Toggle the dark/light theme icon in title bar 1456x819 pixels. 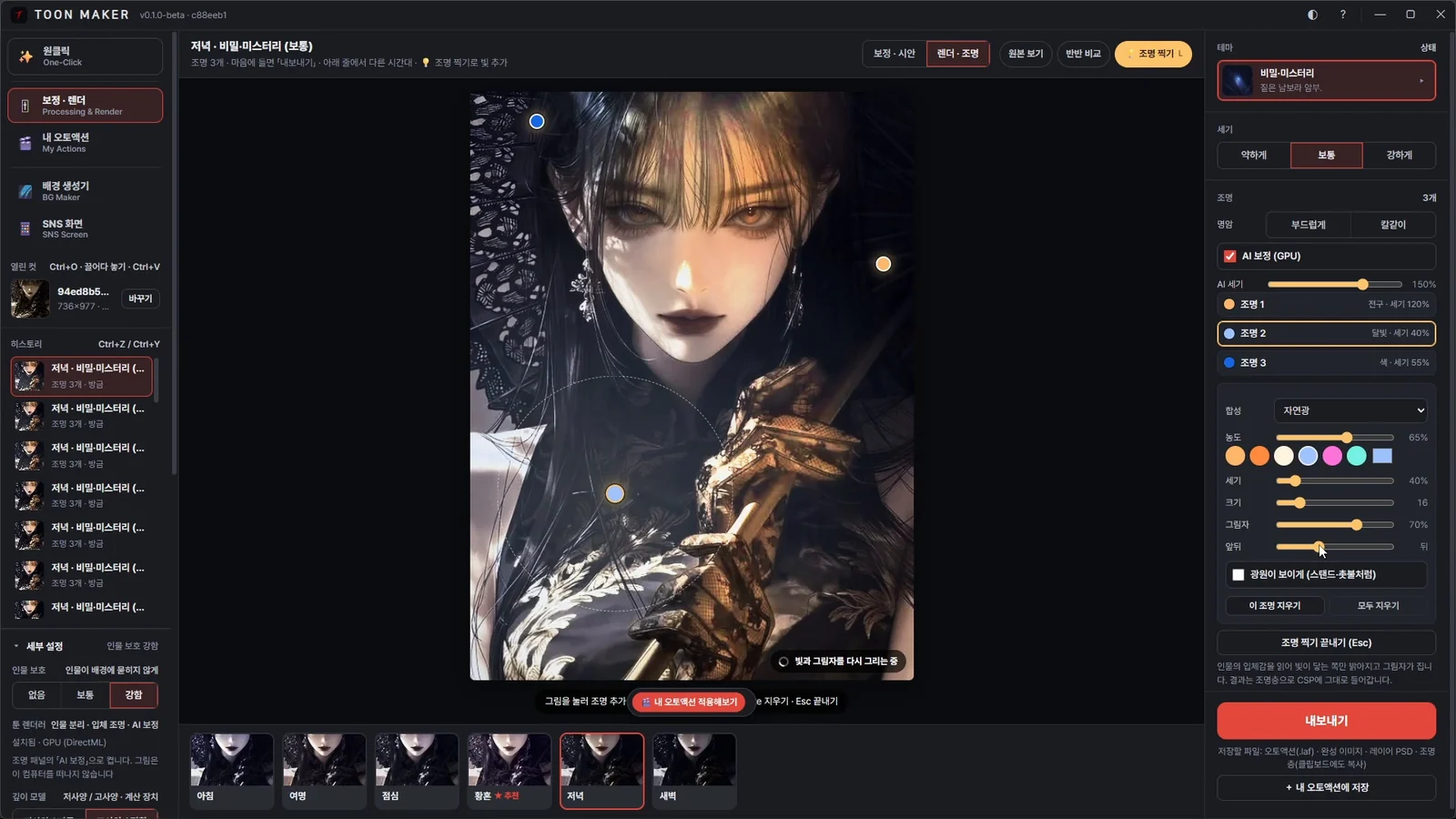[1312, 15]
